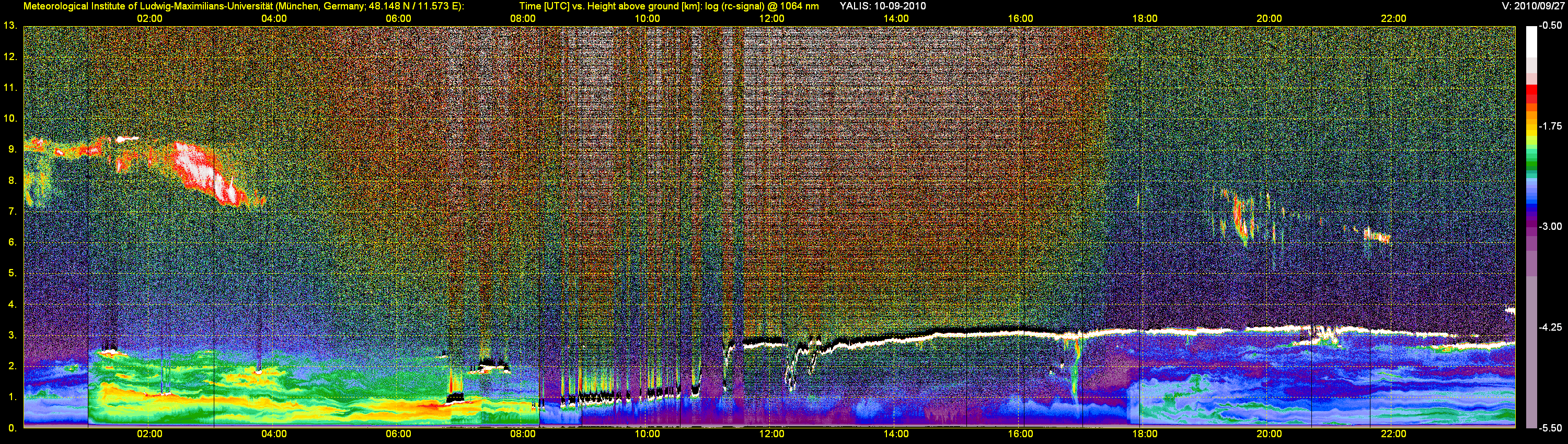Click the 12. km height axis label
The height and width of the screenshot is (444, 1568).
click(10, 56)
